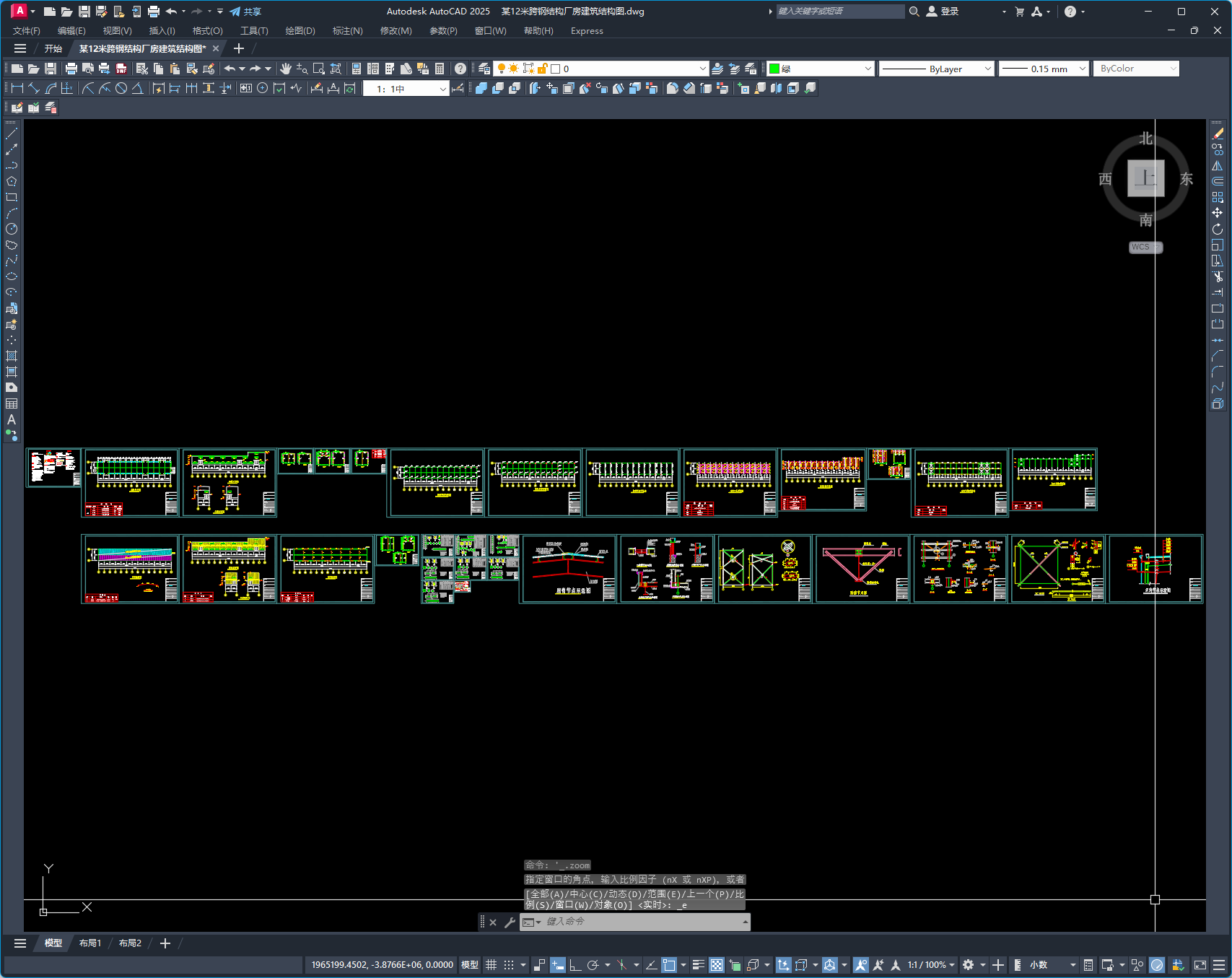Click the Zoom Window icon
Image resolution: width=1232 pixels, height=978 pixels.
point(319,69)
